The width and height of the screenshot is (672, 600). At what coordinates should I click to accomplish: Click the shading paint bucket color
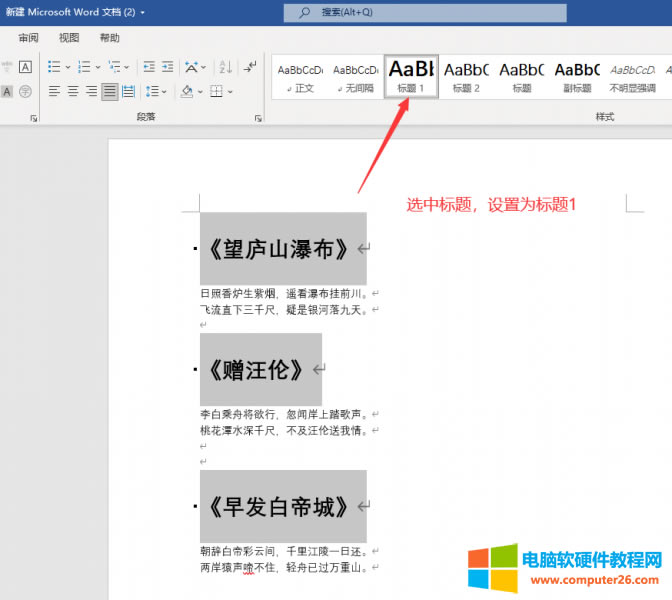(186, 91)
